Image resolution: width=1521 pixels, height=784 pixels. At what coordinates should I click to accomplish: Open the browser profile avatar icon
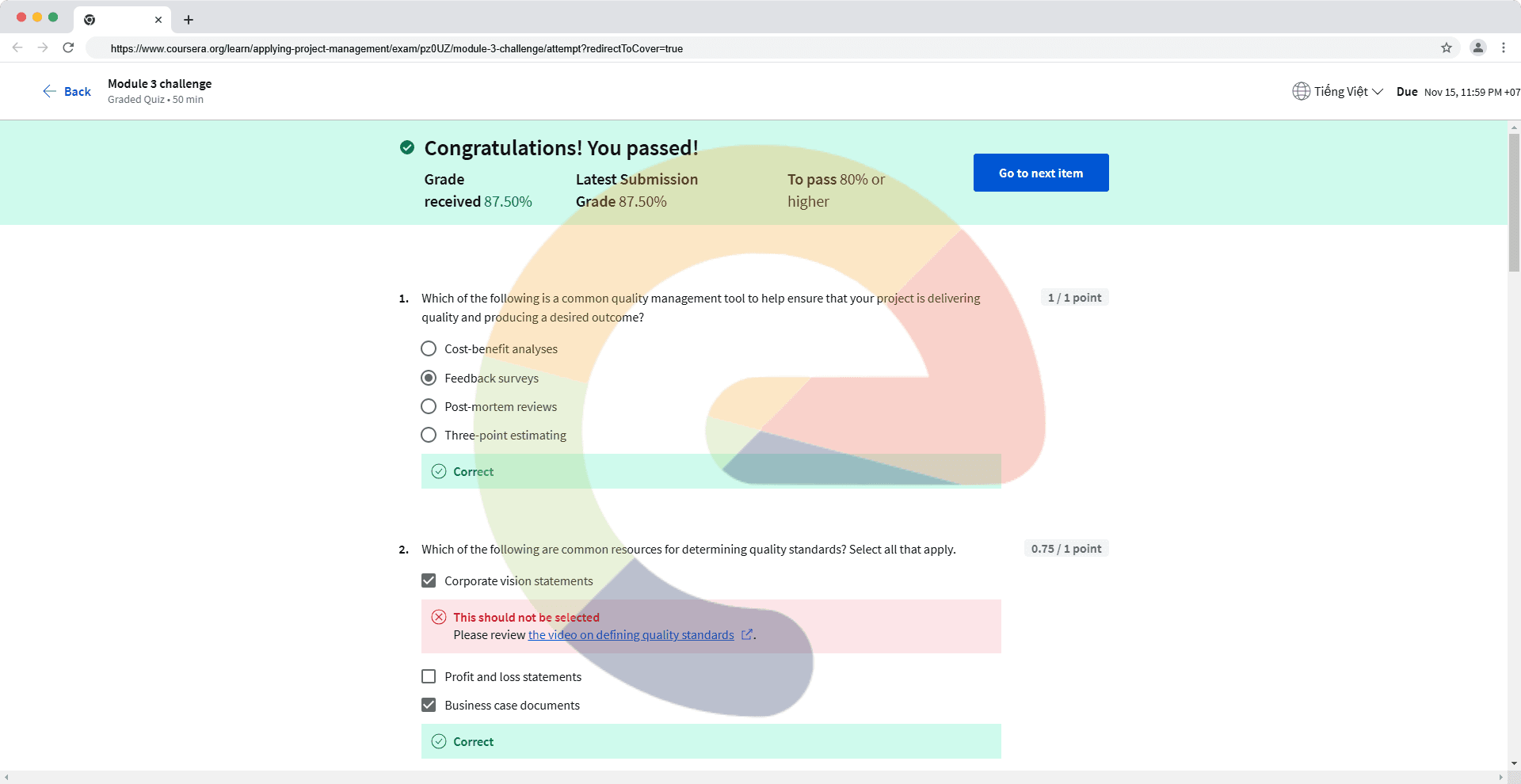[x=1478, y=48]
